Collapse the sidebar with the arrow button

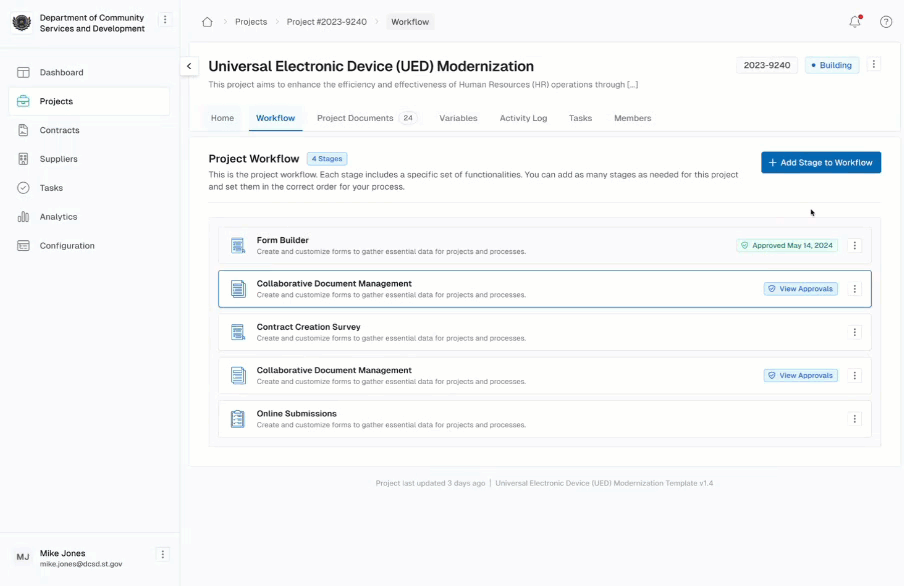pyautogui.click(x=189, y=66)
